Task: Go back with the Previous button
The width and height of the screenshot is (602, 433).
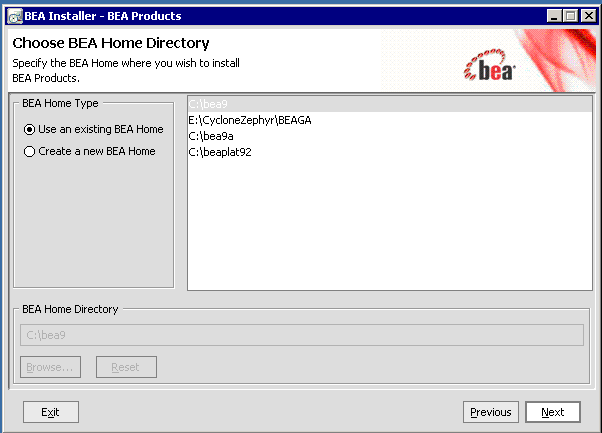Action: pyautogui.click(x=491, y=412)
